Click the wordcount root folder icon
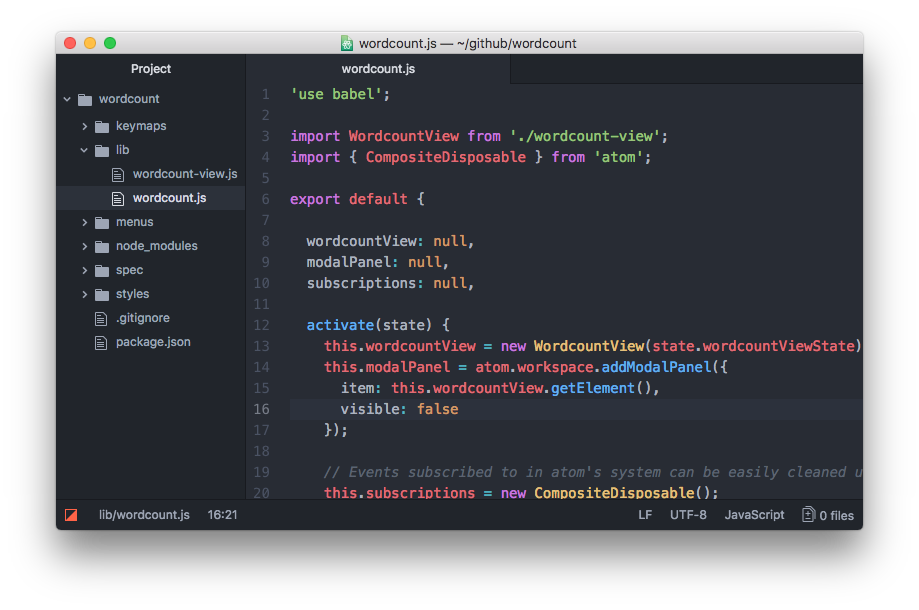This screenshot has height=610, width=919. click(x=85, y=99)
